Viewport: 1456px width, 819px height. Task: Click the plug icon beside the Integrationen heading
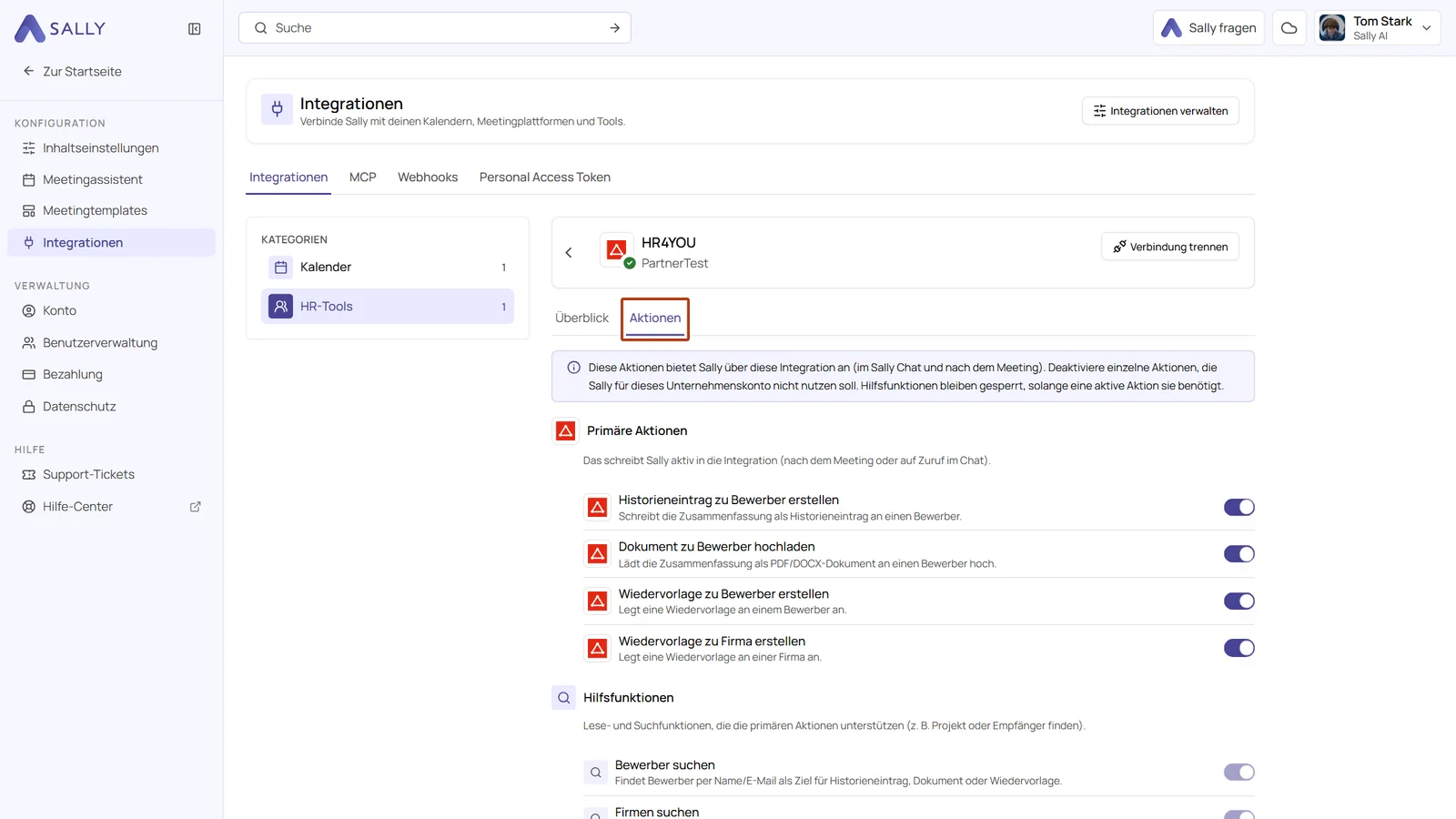(278, 109)
